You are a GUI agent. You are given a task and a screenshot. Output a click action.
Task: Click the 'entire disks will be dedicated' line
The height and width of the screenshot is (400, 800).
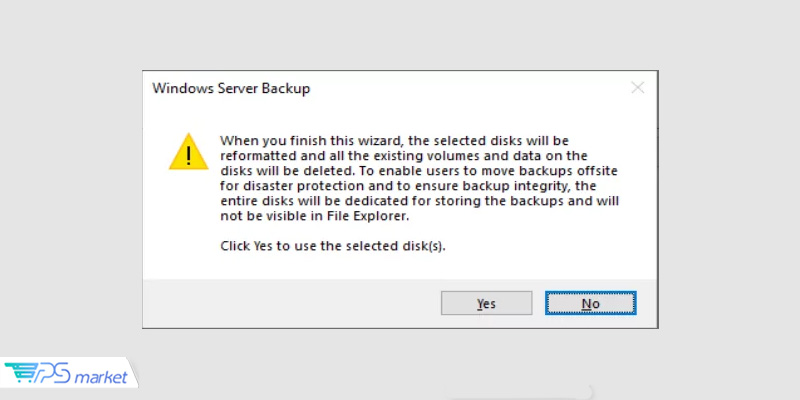coord(419,201)
